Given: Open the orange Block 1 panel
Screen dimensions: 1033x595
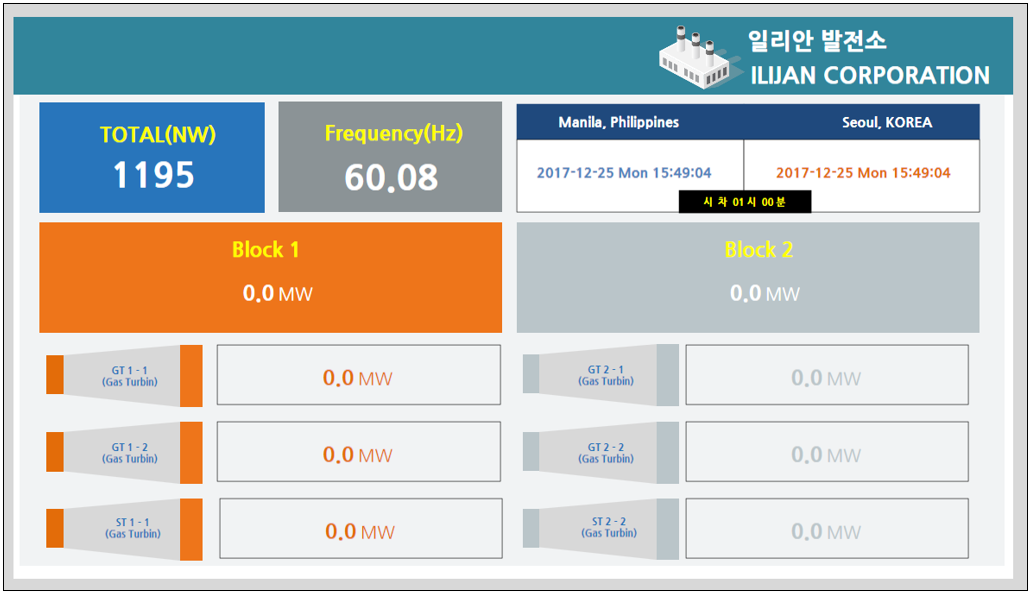Looking at the screenshot, I should click(x=271, y=277).
